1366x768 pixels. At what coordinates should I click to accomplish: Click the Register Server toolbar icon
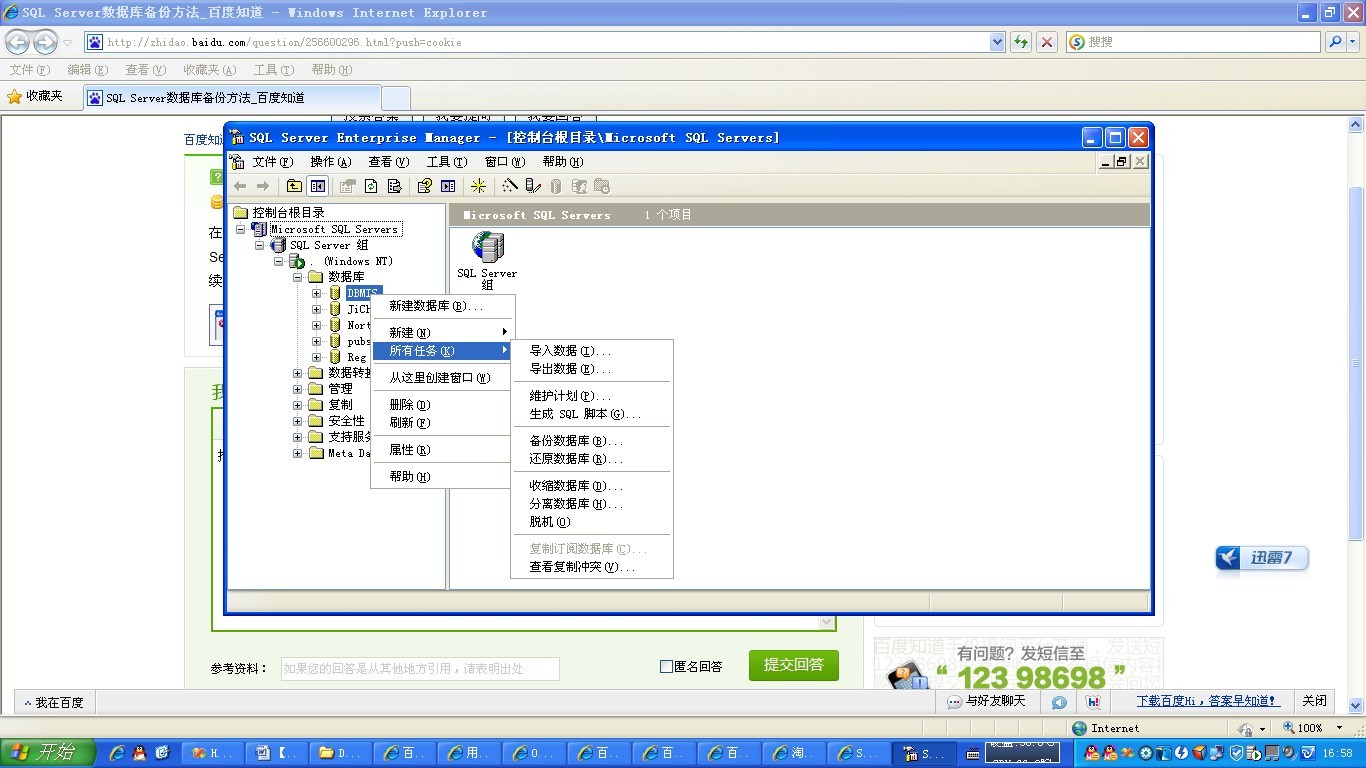pyautogui.click(x=533, y=186)
